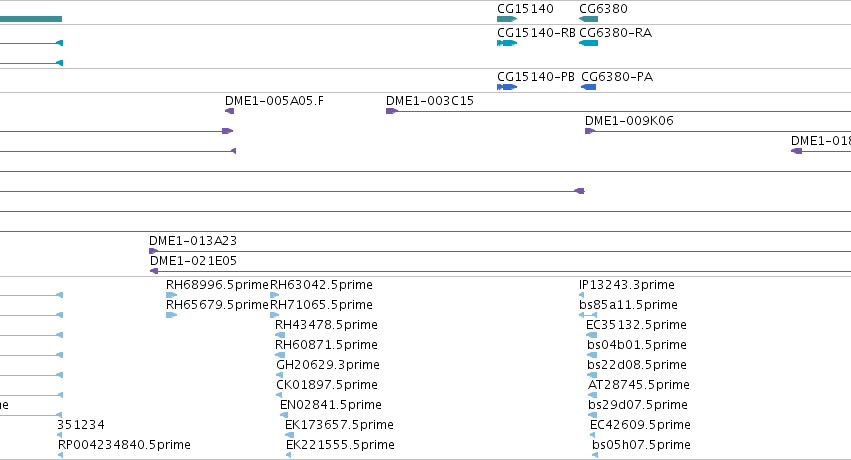Select the GH20629.3prime EST label
The width and height of the screenshot is (851, 460).
[x=328, y=365]
